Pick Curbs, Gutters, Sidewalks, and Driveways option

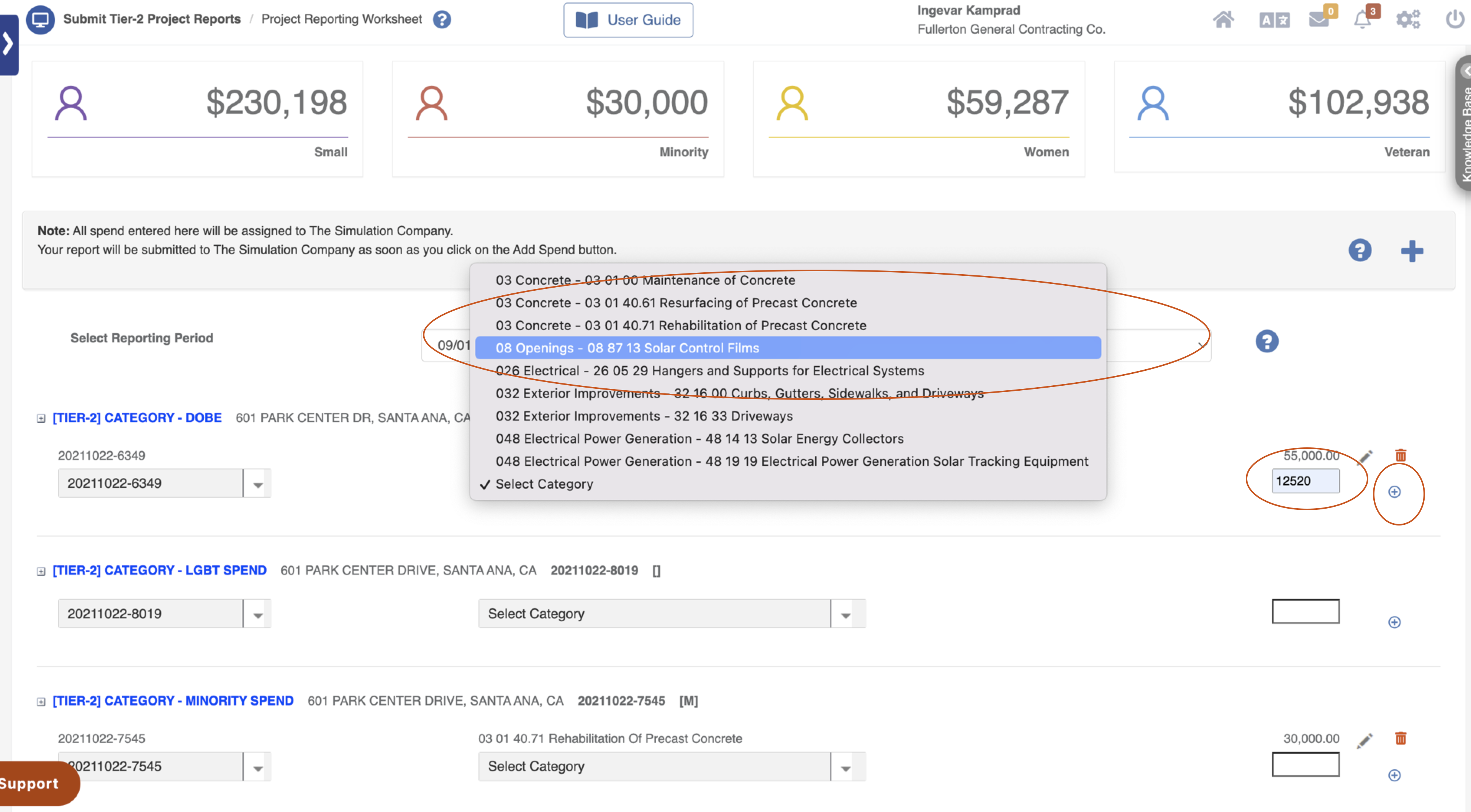[788, 393]
